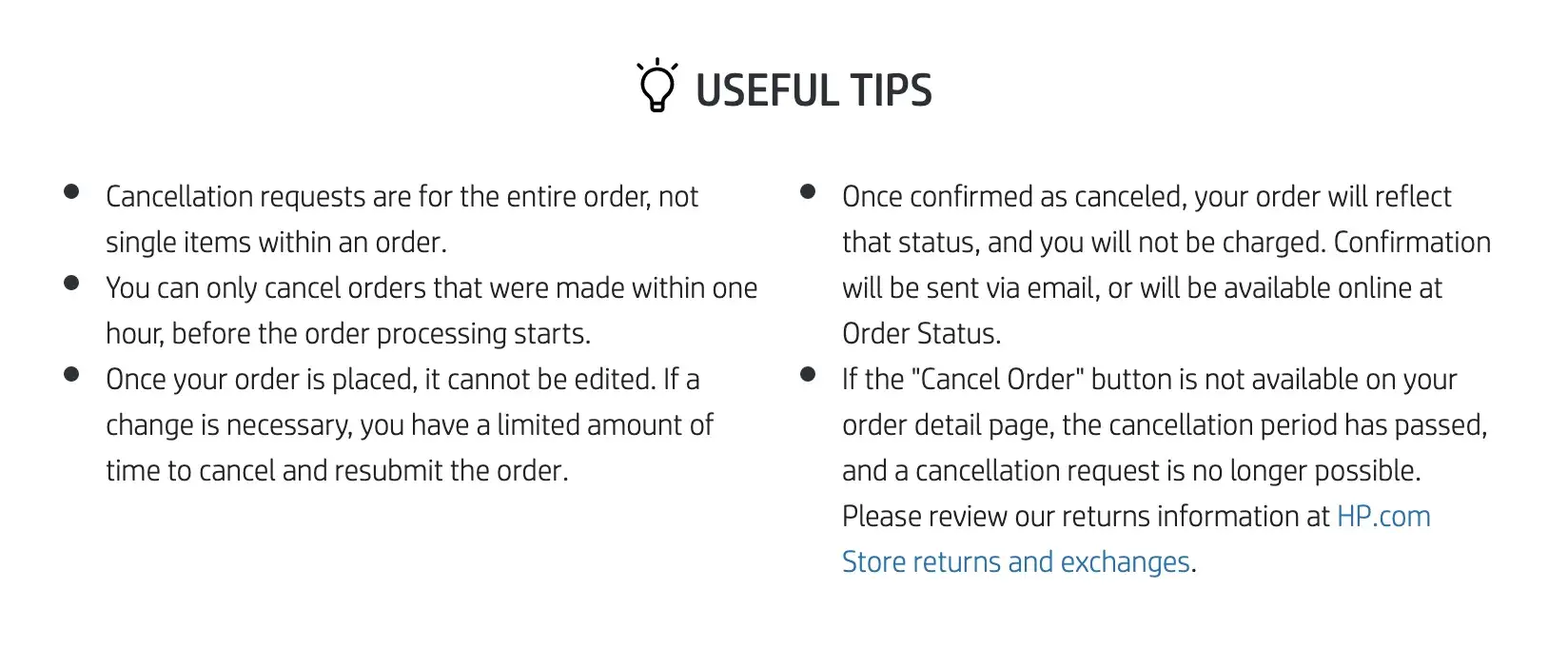Click the bullet before "If the Cancel Order button"
Viewport: 1568px width, 649px height.
coord(808,375)
